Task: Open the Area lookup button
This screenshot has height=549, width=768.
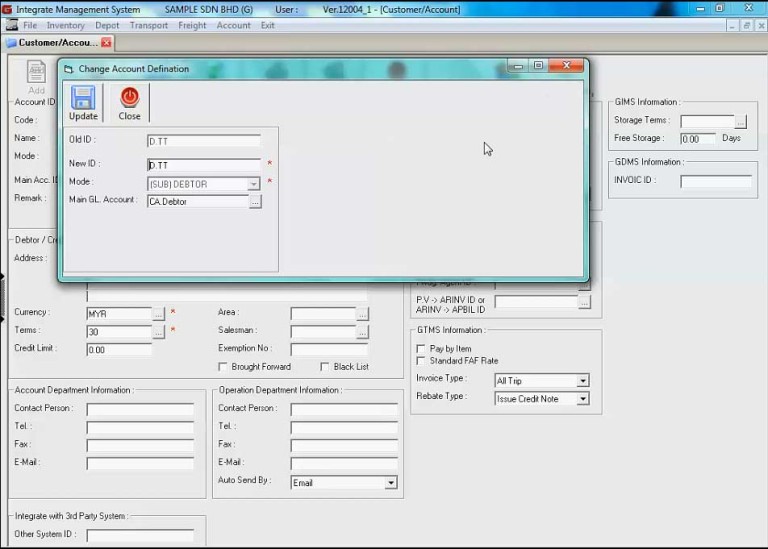Action: (362, 314)
